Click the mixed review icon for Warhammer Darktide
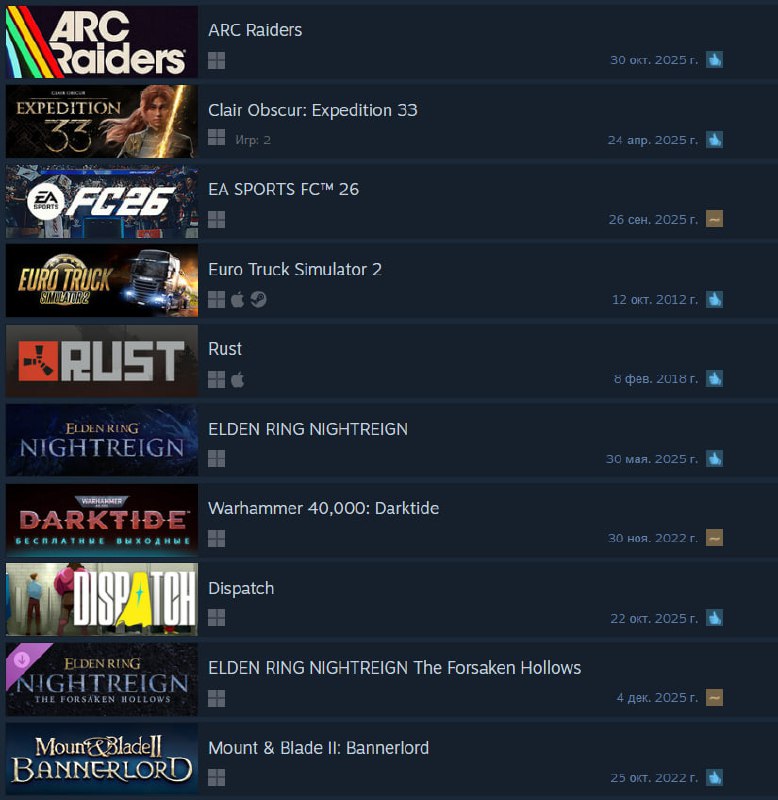778x800 pixels. (x=714, y=537)
